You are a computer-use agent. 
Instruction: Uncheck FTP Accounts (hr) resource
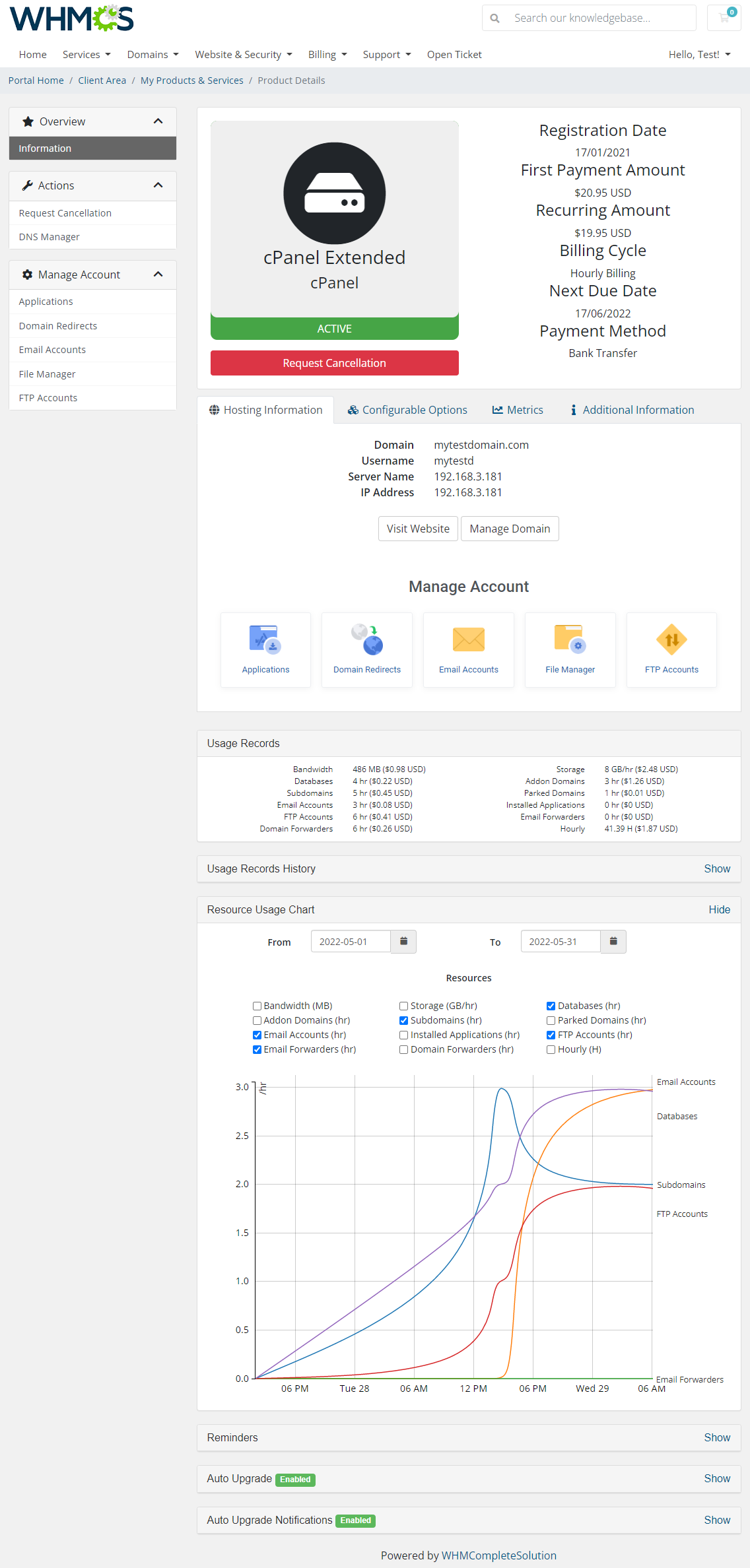click(x=551, y=1035)
